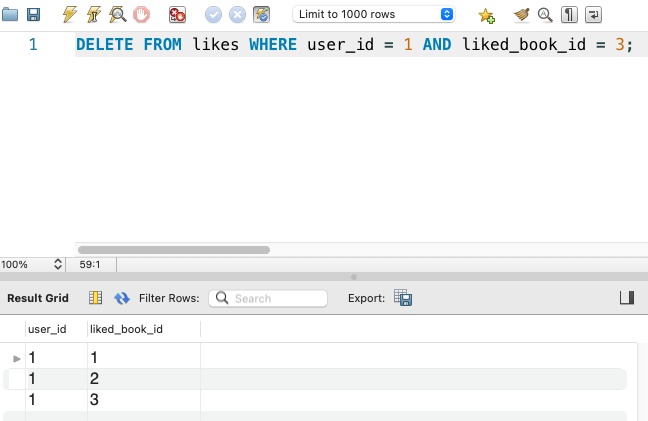The height and width of the screenshot is (421, 648).
Task: Click line number 1 in gutter
Action: (x=33, y=44)
